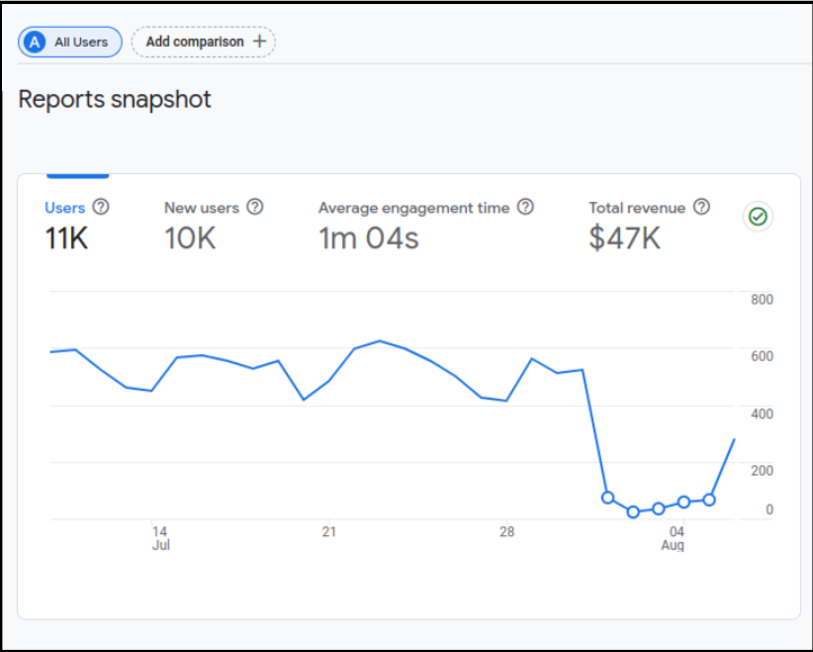
Task: Click the plus icon beside Add comparison
Action: click(x=260, y=42)
